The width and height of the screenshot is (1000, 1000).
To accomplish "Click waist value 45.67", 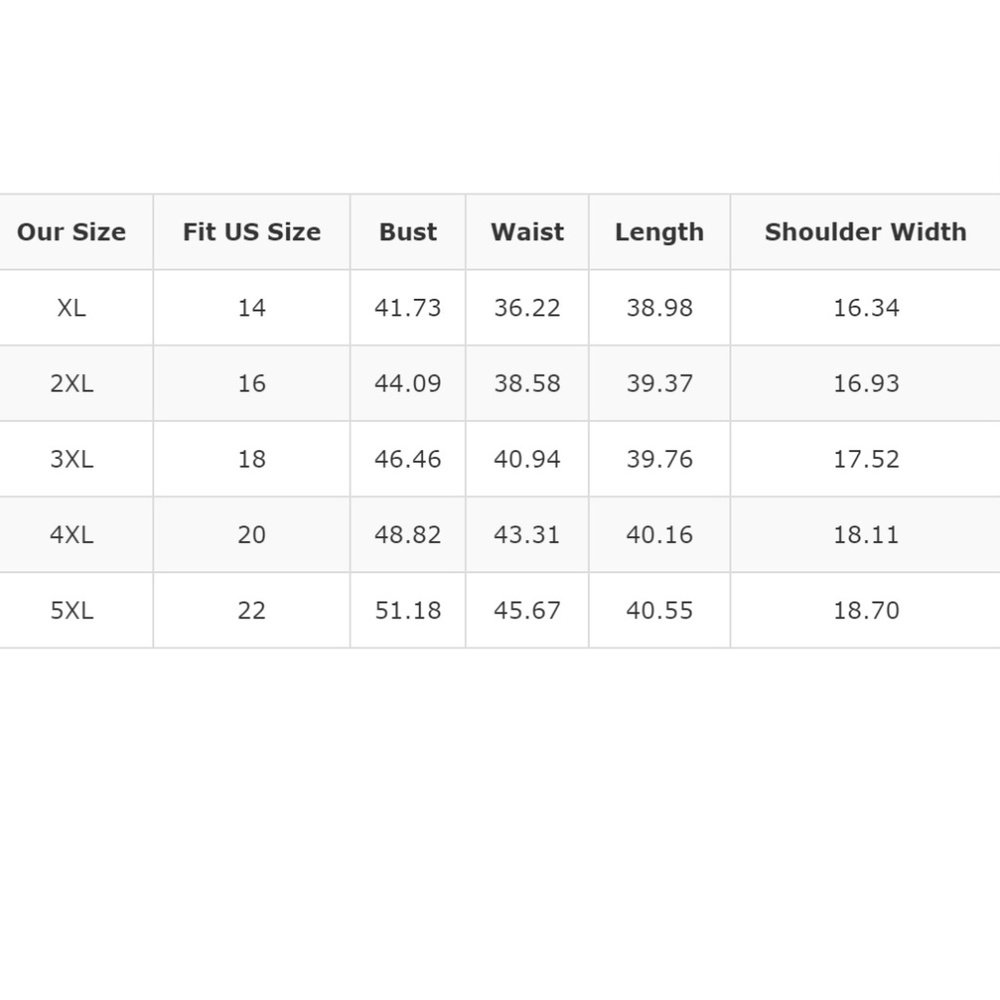I will pyautogui.click(x=527, y=610).
